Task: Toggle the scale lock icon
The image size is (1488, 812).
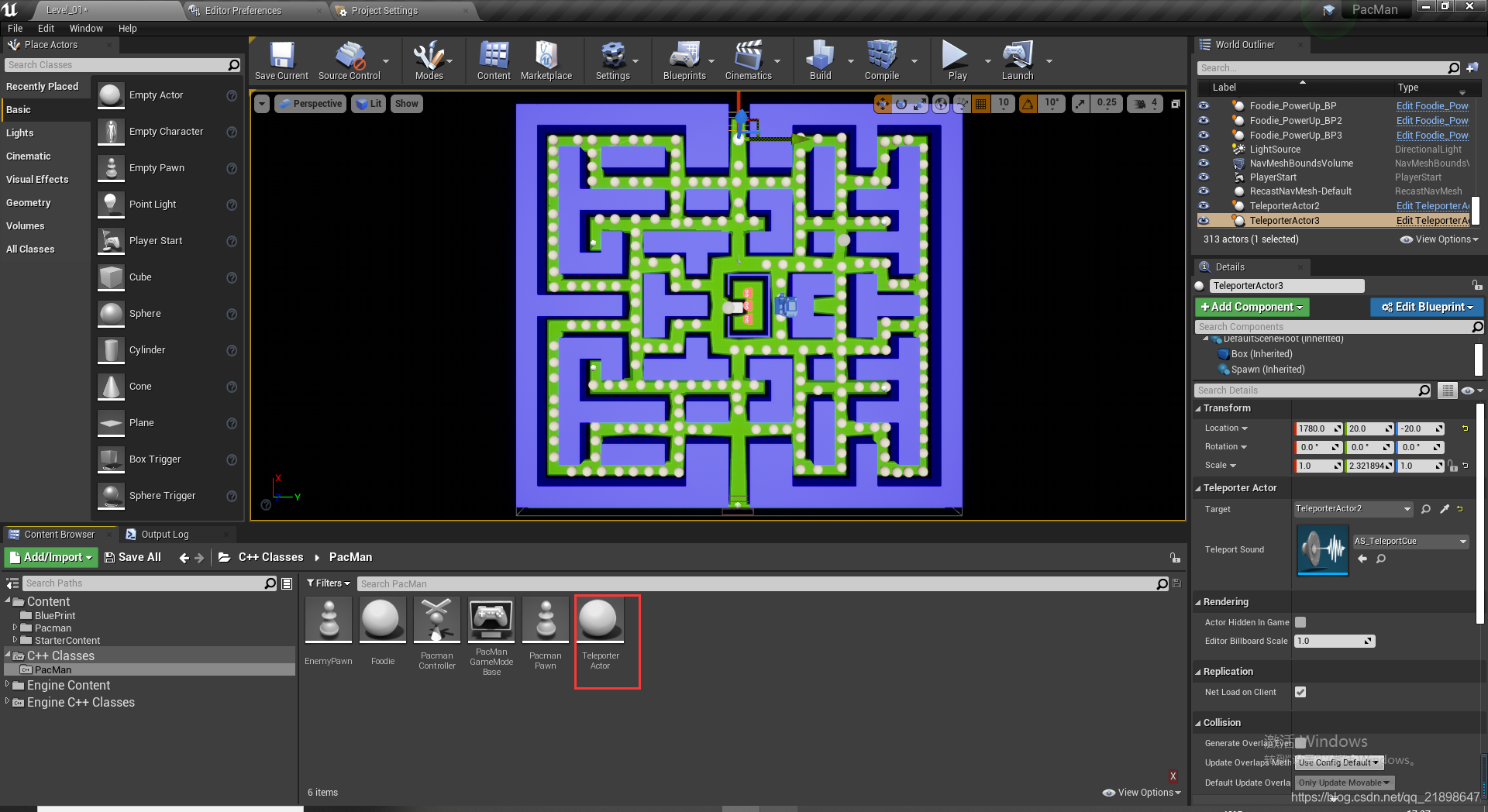Action: (1452, 466)
